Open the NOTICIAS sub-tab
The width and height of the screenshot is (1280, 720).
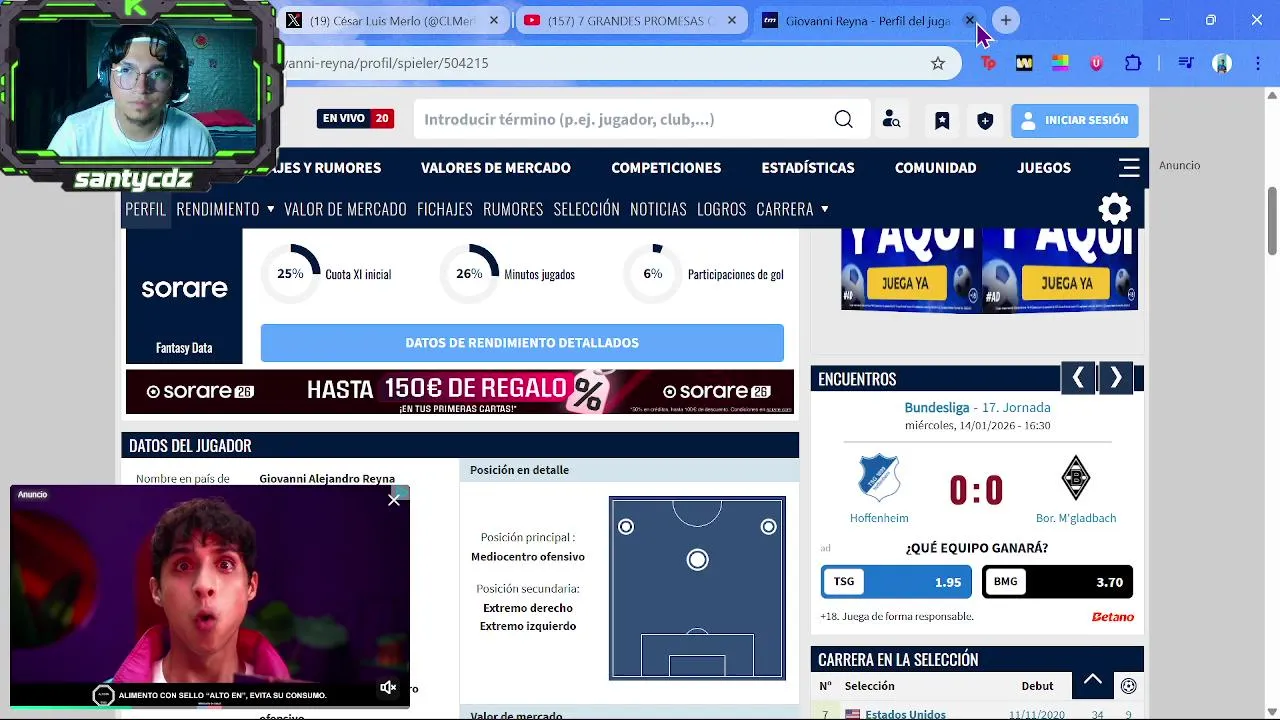[658, 209]
